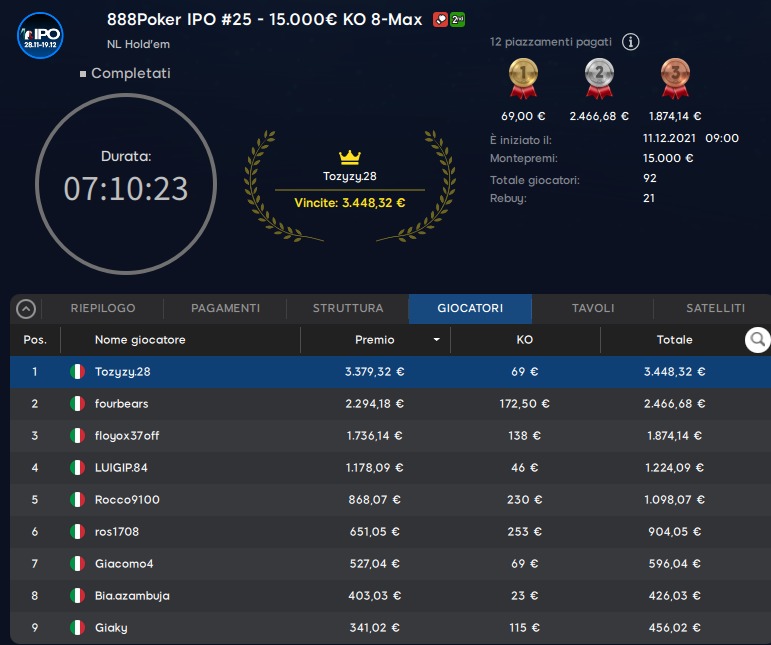
Task: Click the IPO tournament logo
Action: [40, 35]
